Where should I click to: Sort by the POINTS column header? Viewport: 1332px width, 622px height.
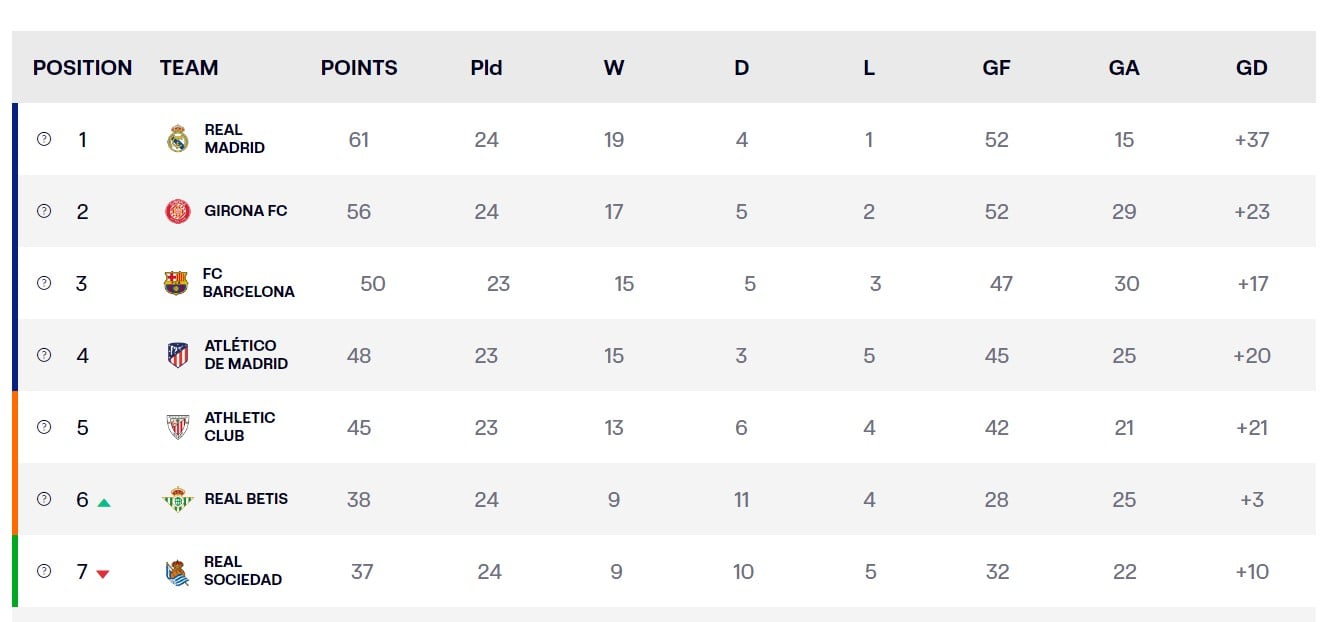tap(359, 68)
